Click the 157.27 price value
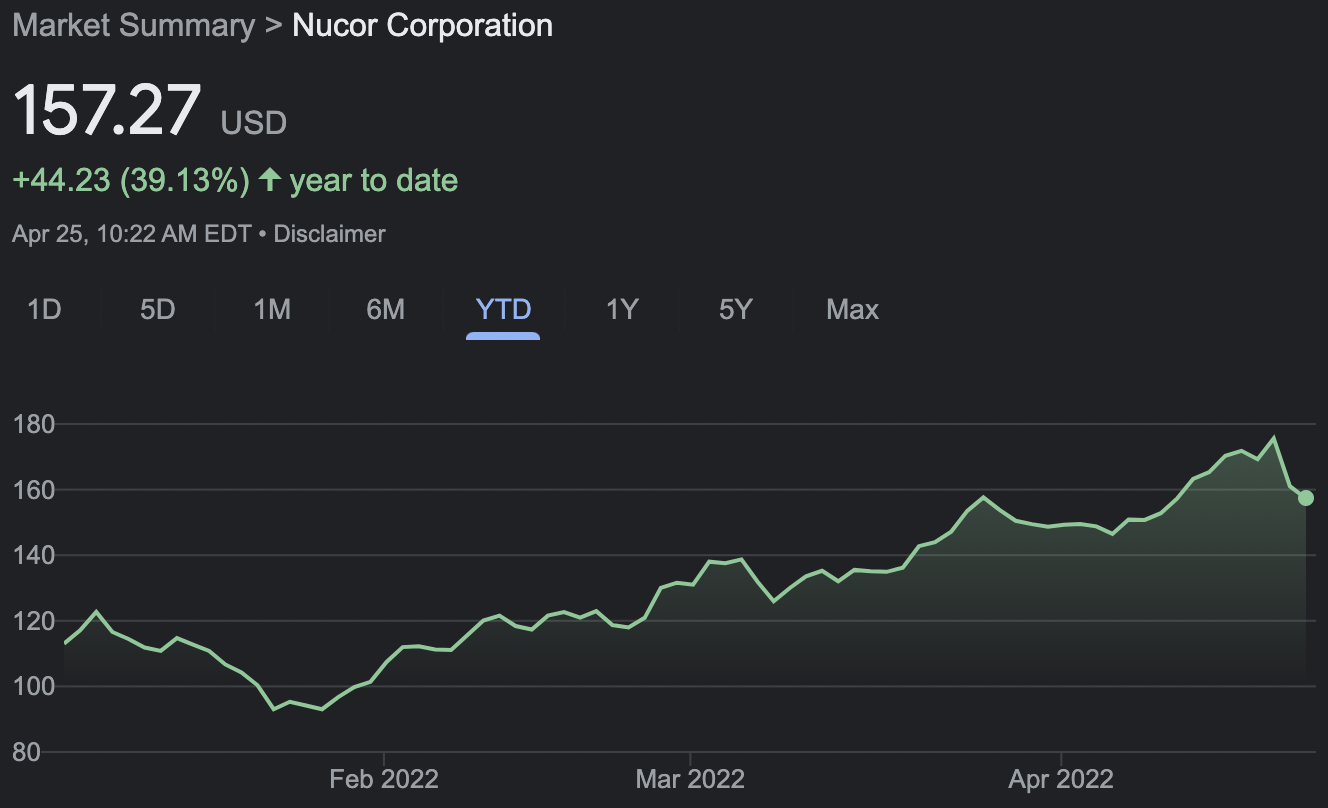 click(x=107, y=109)
